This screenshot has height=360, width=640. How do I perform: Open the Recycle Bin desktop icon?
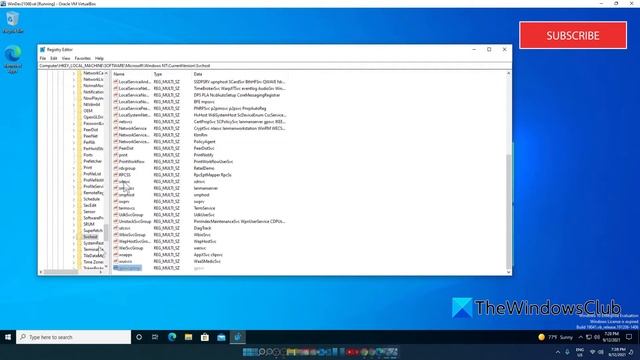click(x=13, y=22)
